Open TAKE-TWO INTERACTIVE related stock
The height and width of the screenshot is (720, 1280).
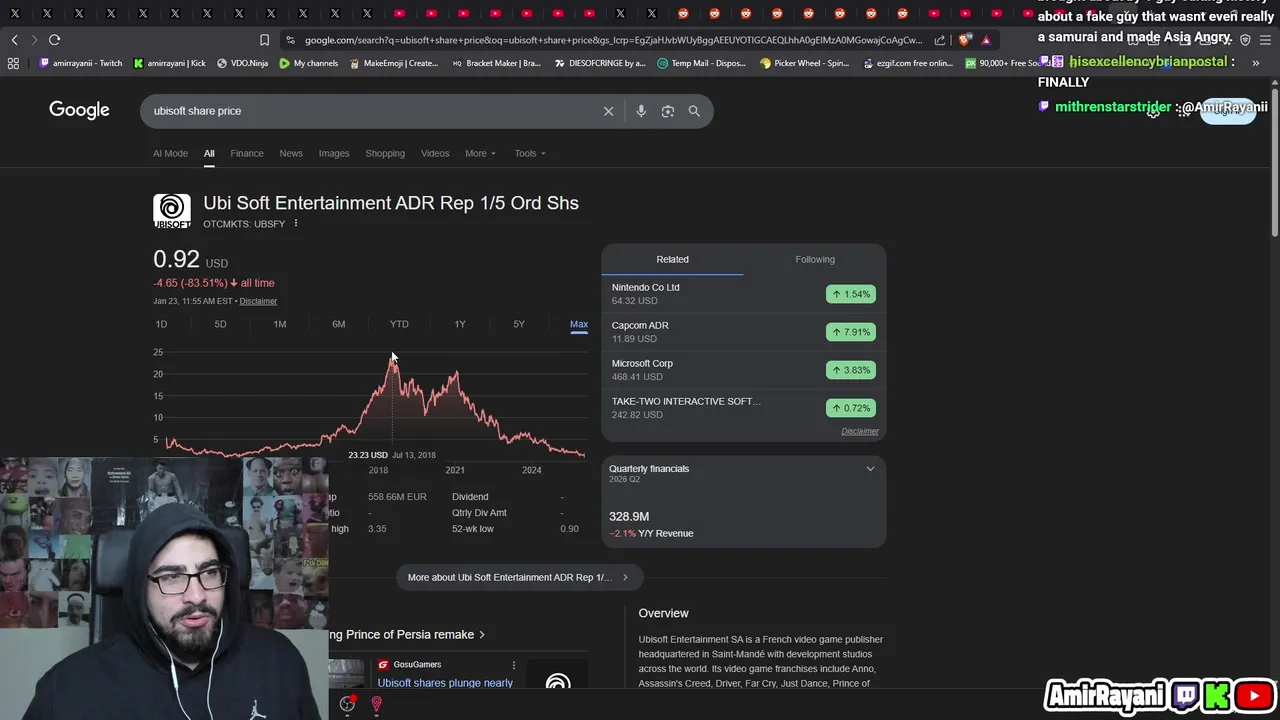click(x=743, y=407)
